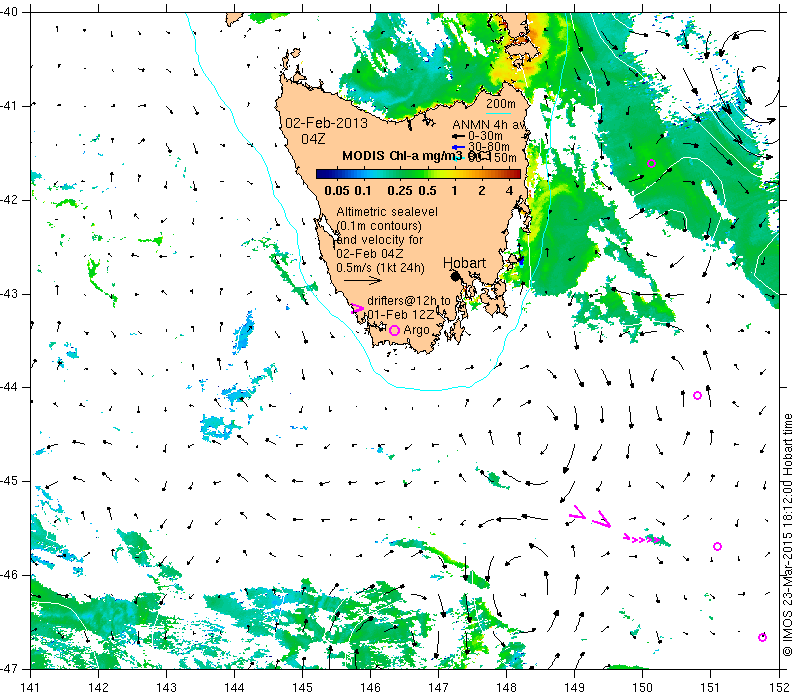Click the cyan 200m legend line
This screenshot has height=700, width=800.
(x=498, y=113)
